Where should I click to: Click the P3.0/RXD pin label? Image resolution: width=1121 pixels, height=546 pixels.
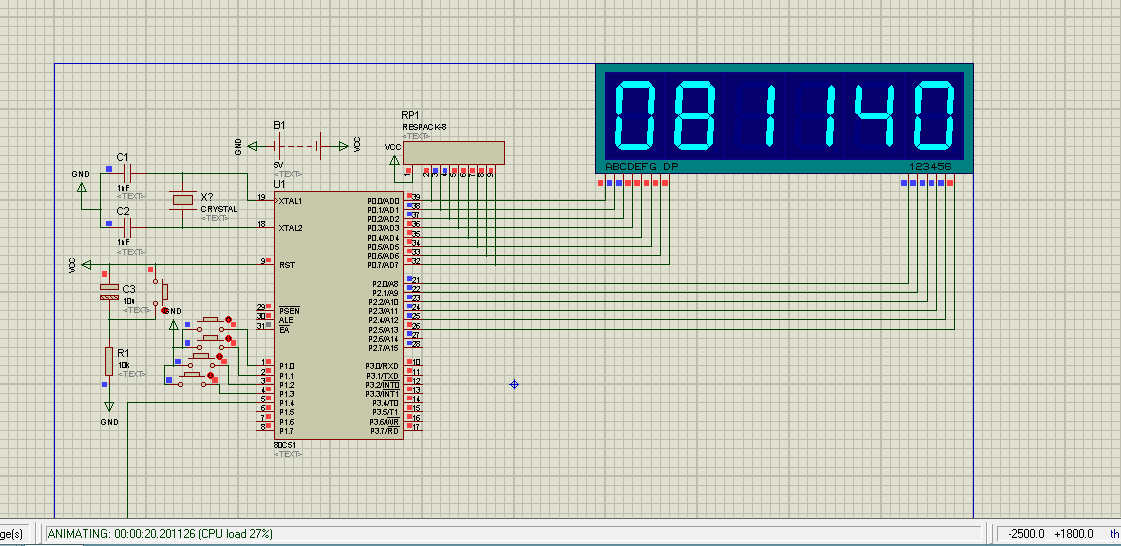click(383, 366)
